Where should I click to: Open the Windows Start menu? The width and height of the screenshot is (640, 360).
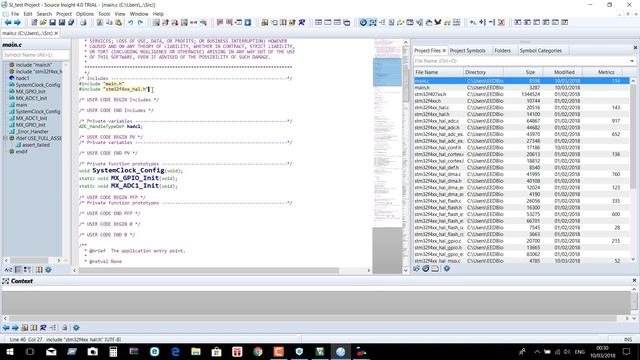point(10,351)
